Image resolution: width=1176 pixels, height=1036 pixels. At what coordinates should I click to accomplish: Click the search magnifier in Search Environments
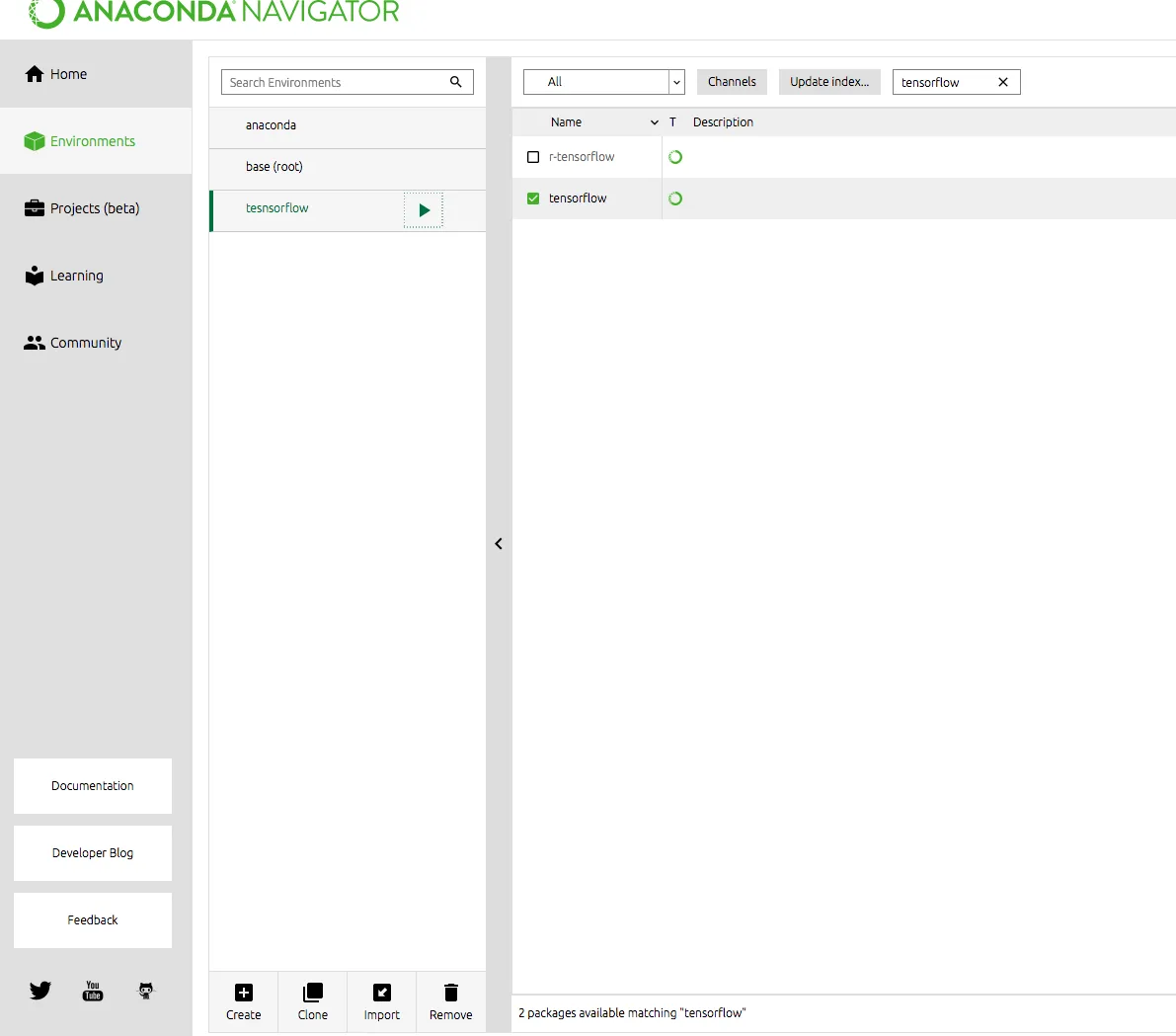455,82
